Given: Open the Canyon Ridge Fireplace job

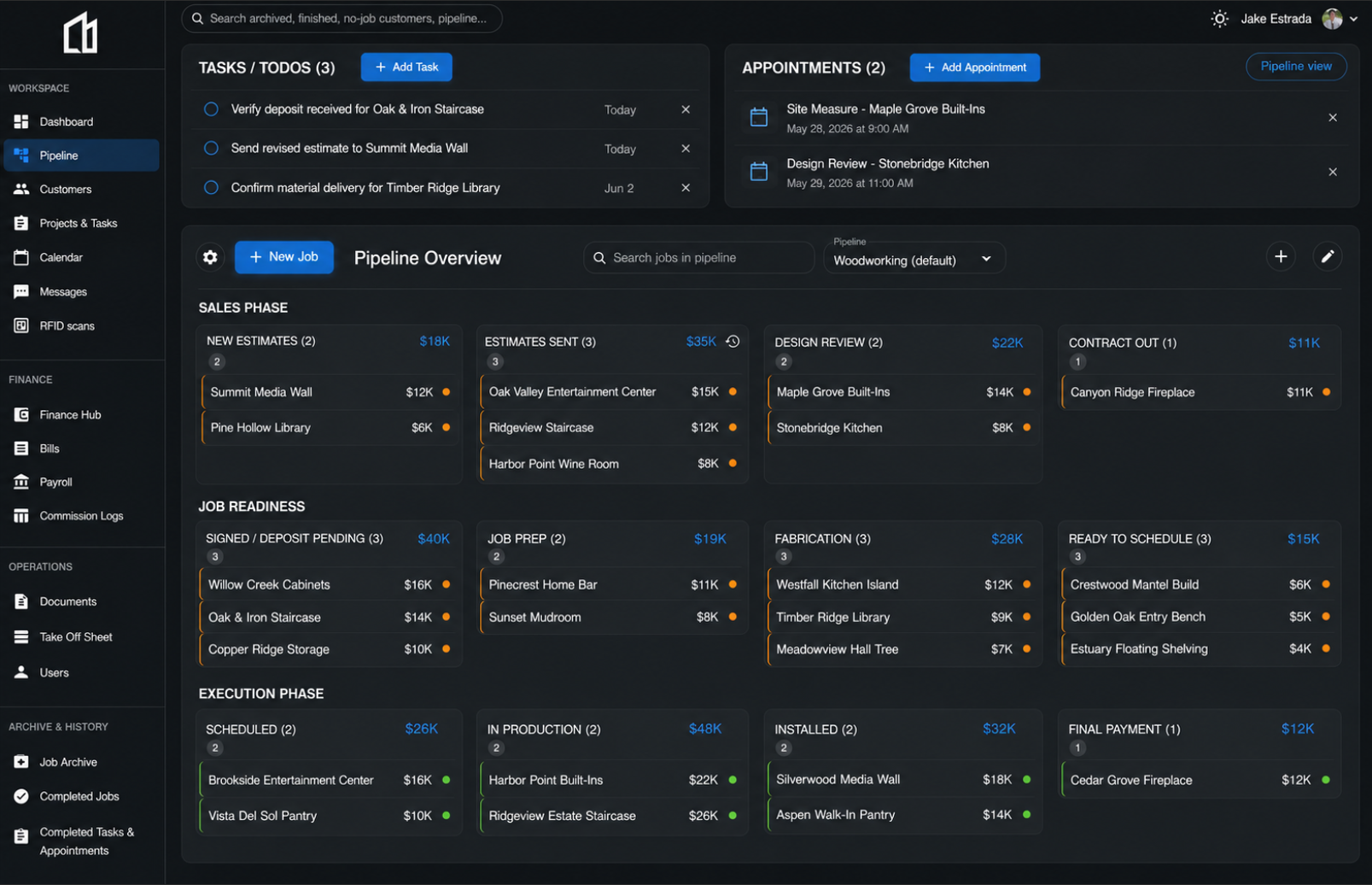Looking at the screenshot, I should 1200,392.
